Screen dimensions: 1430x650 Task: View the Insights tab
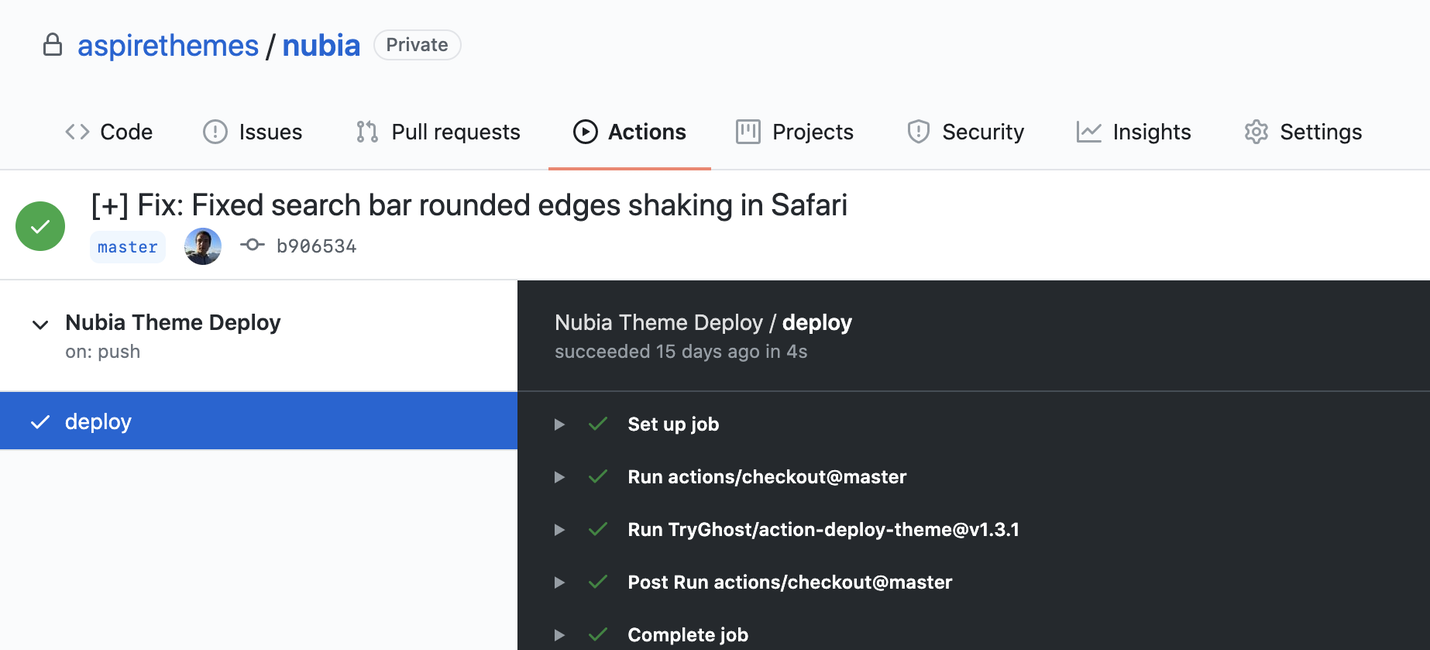tap(1134, 132)
